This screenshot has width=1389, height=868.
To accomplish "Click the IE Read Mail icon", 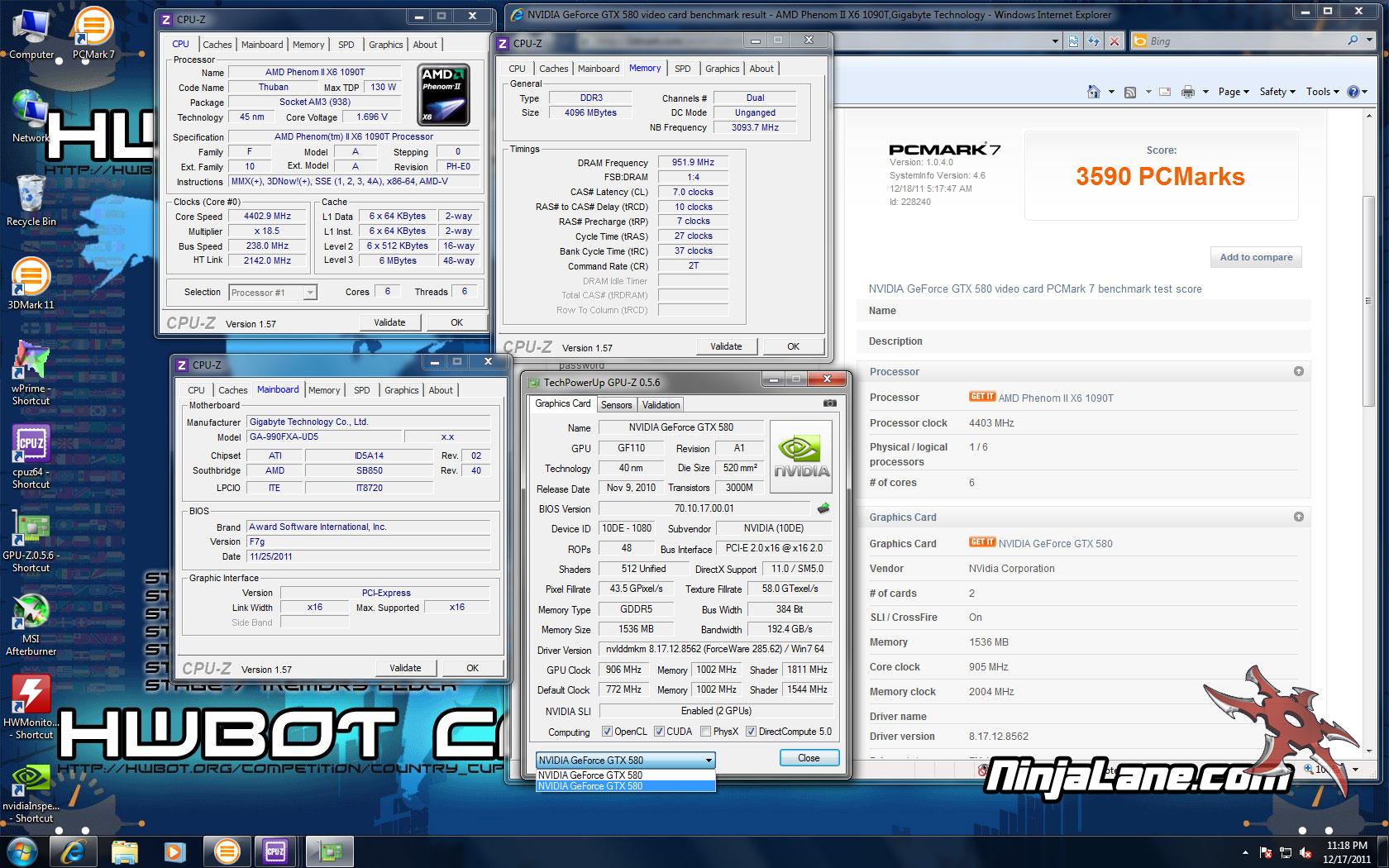I will [1164, 92].
